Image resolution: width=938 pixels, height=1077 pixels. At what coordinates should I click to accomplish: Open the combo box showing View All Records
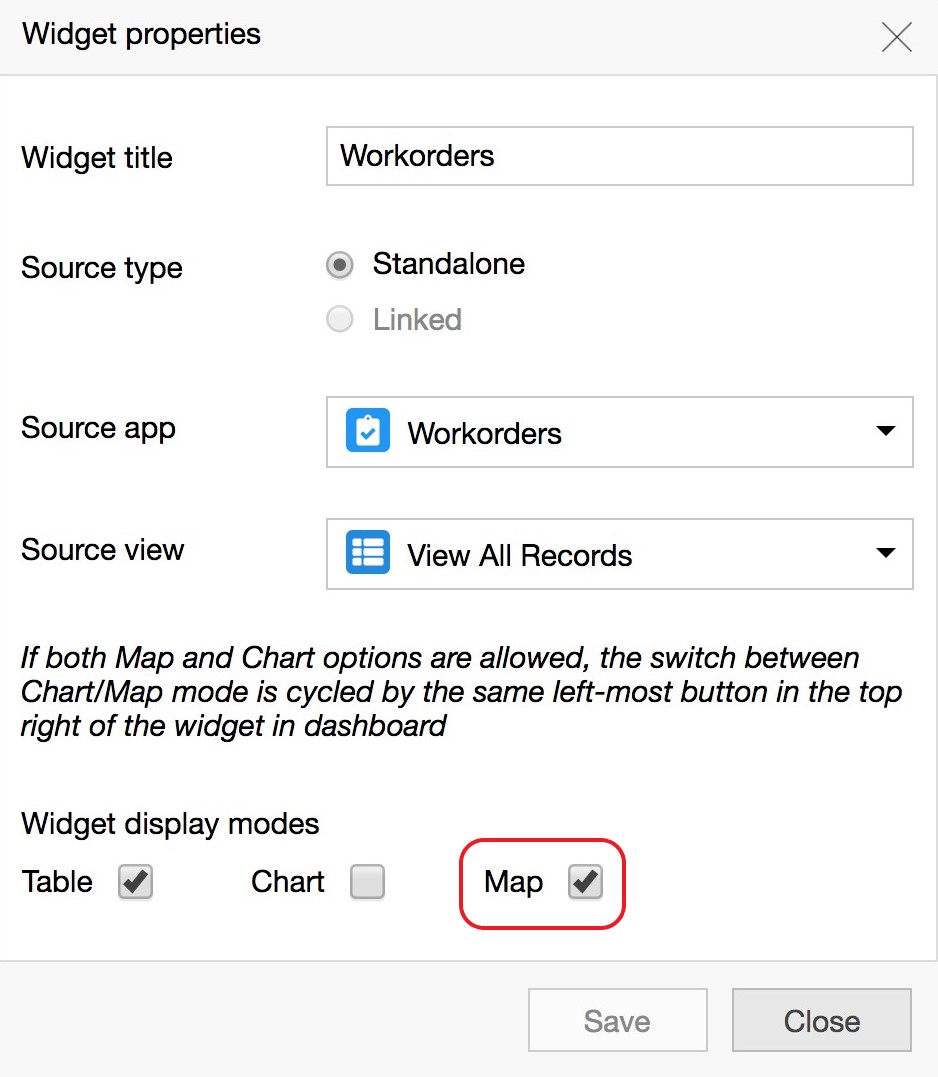coord(620,555)
